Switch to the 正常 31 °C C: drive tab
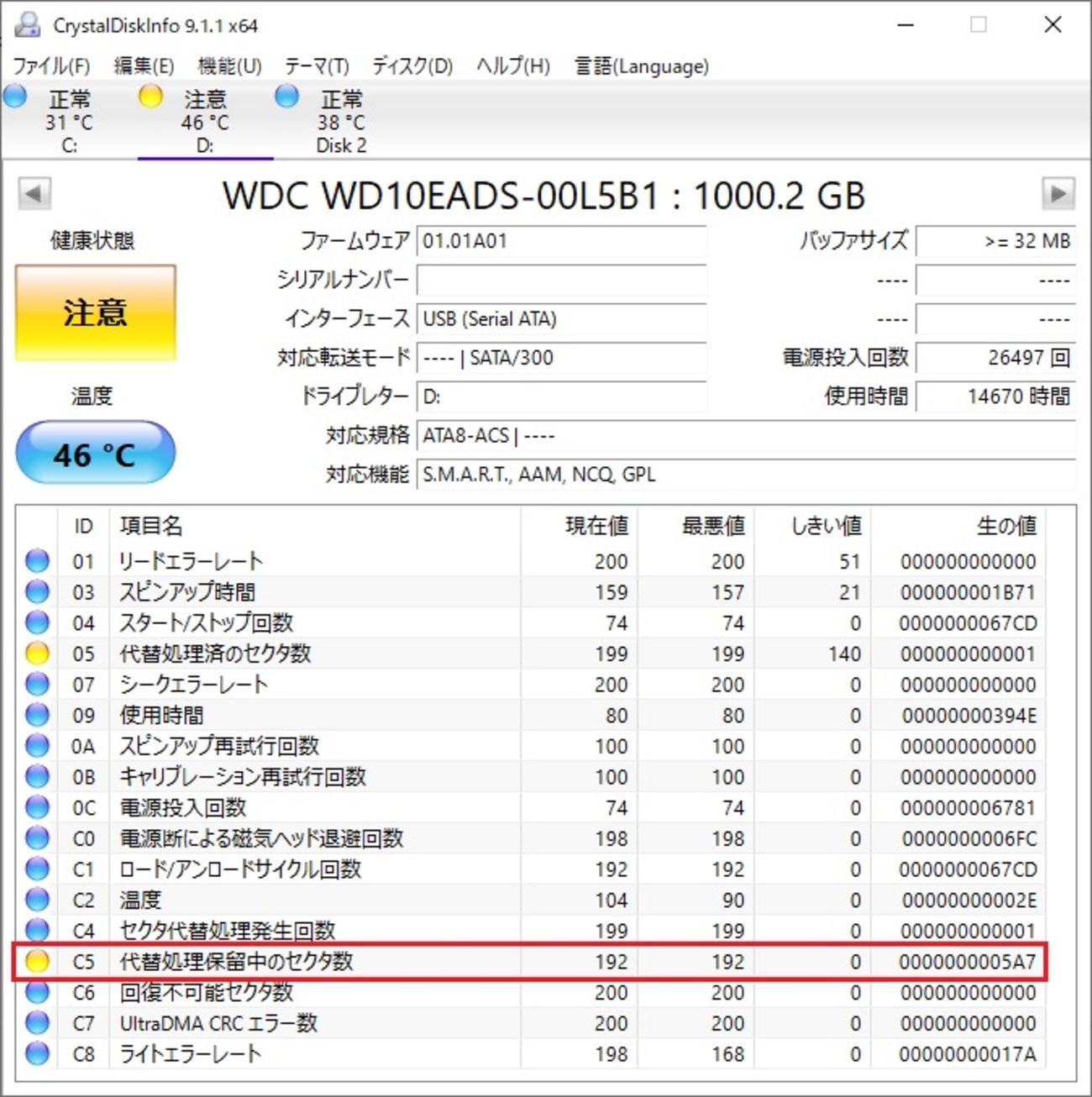The height and width of the screenshot is (1097, 1092). [69, 121]
